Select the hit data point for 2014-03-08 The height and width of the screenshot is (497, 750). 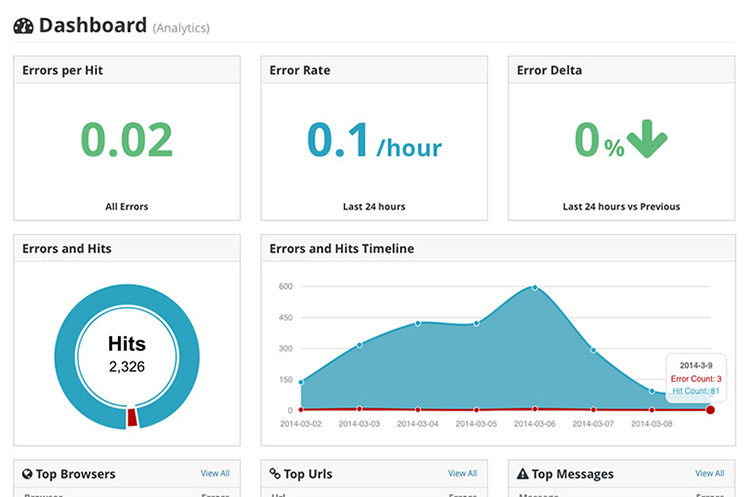(652, 391)
